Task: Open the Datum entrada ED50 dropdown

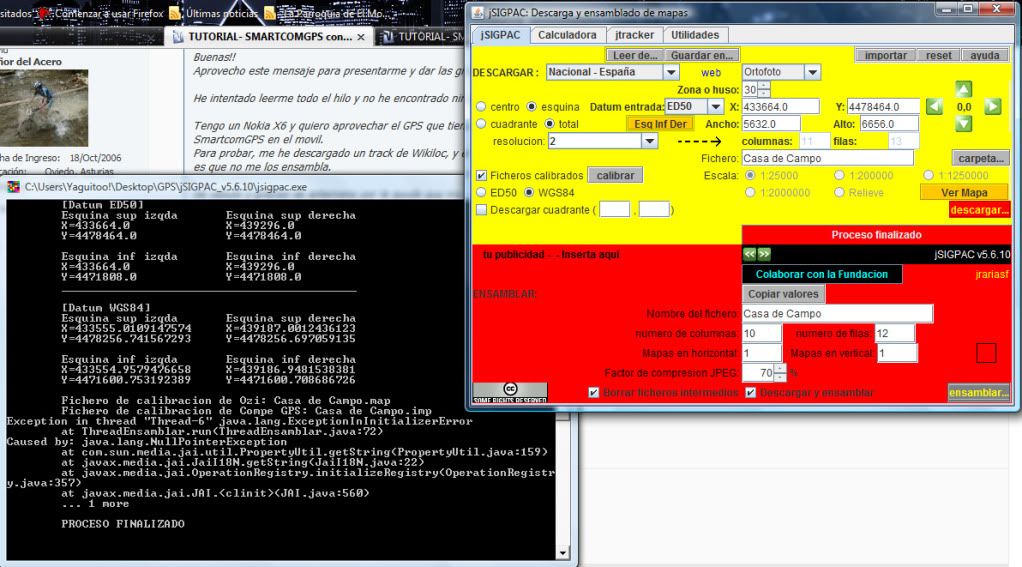Action: tap(715, 106)
